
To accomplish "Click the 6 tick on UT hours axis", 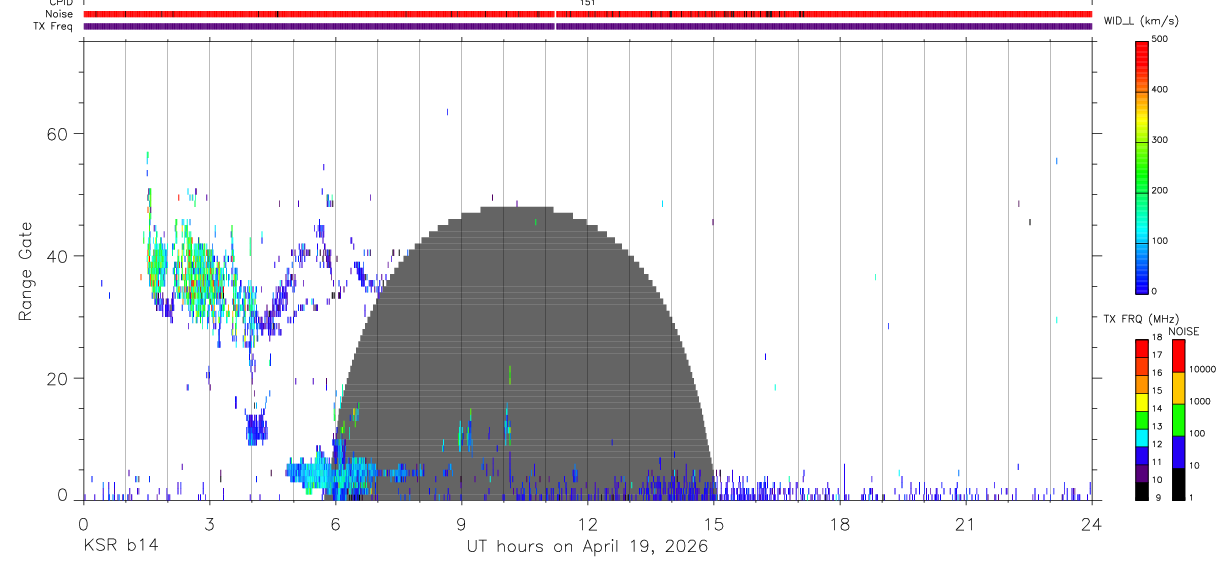I will [x=336, y=523].
